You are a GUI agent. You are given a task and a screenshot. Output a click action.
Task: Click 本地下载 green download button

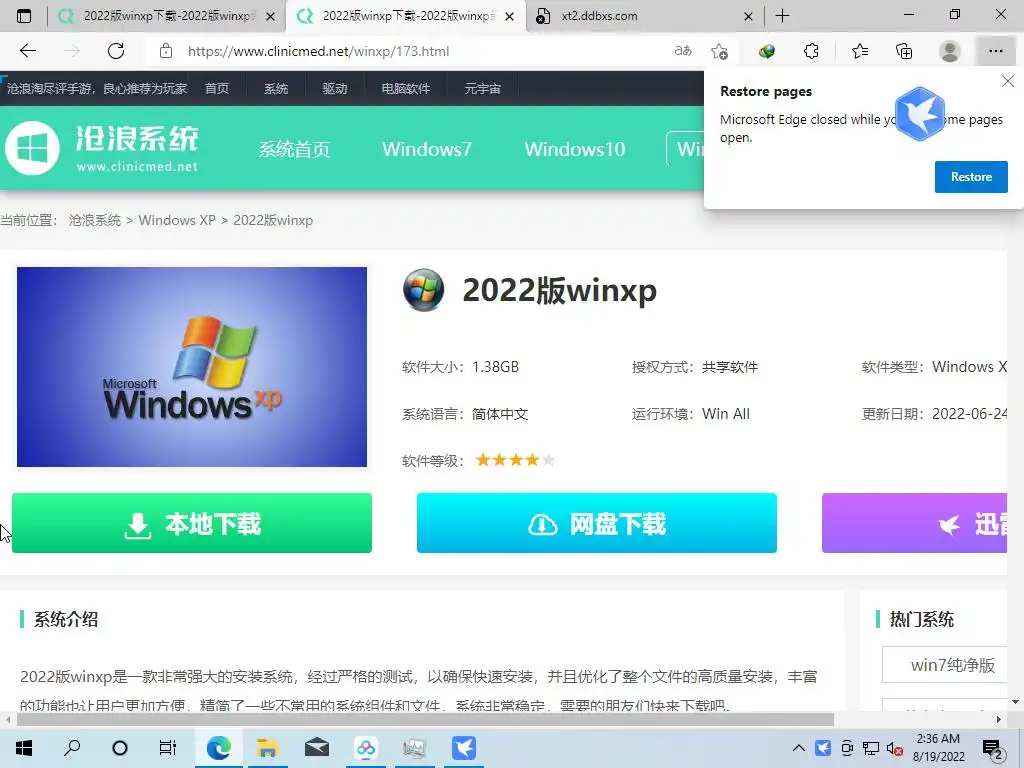[192, 523]
